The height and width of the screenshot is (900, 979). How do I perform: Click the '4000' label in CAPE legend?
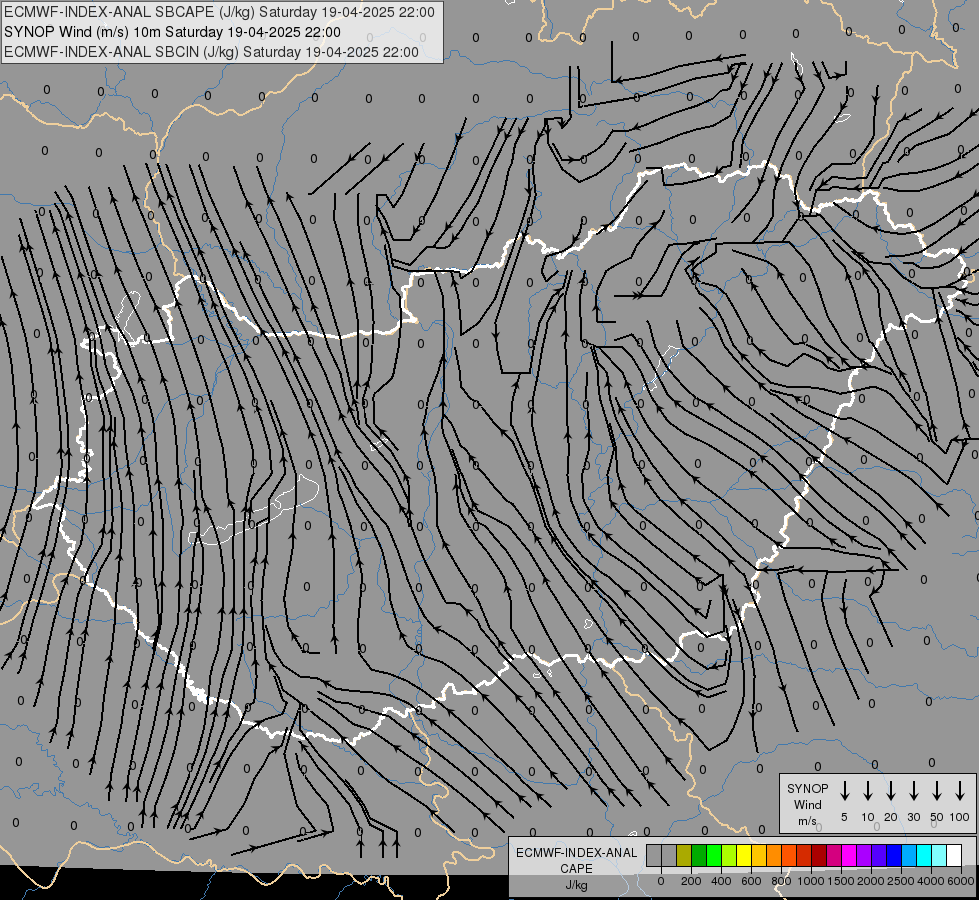[931, 881]
